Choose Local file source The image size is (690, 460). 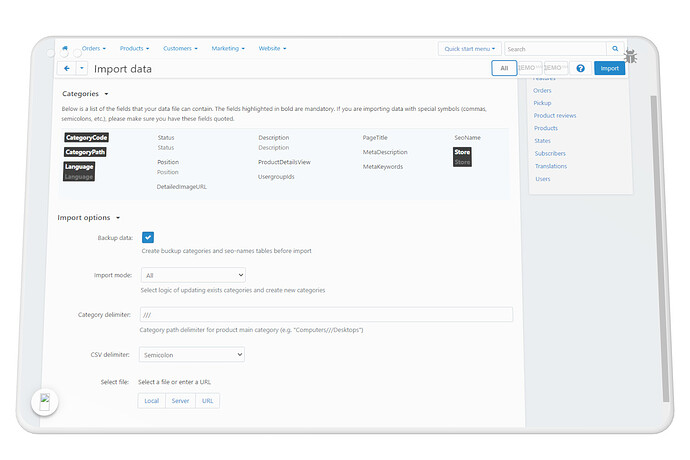(x=151, y=401)
